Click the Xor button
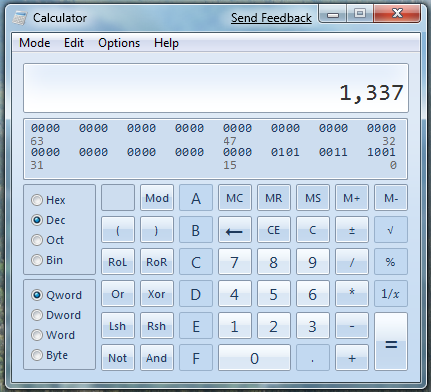 click(x=157, y=294)
